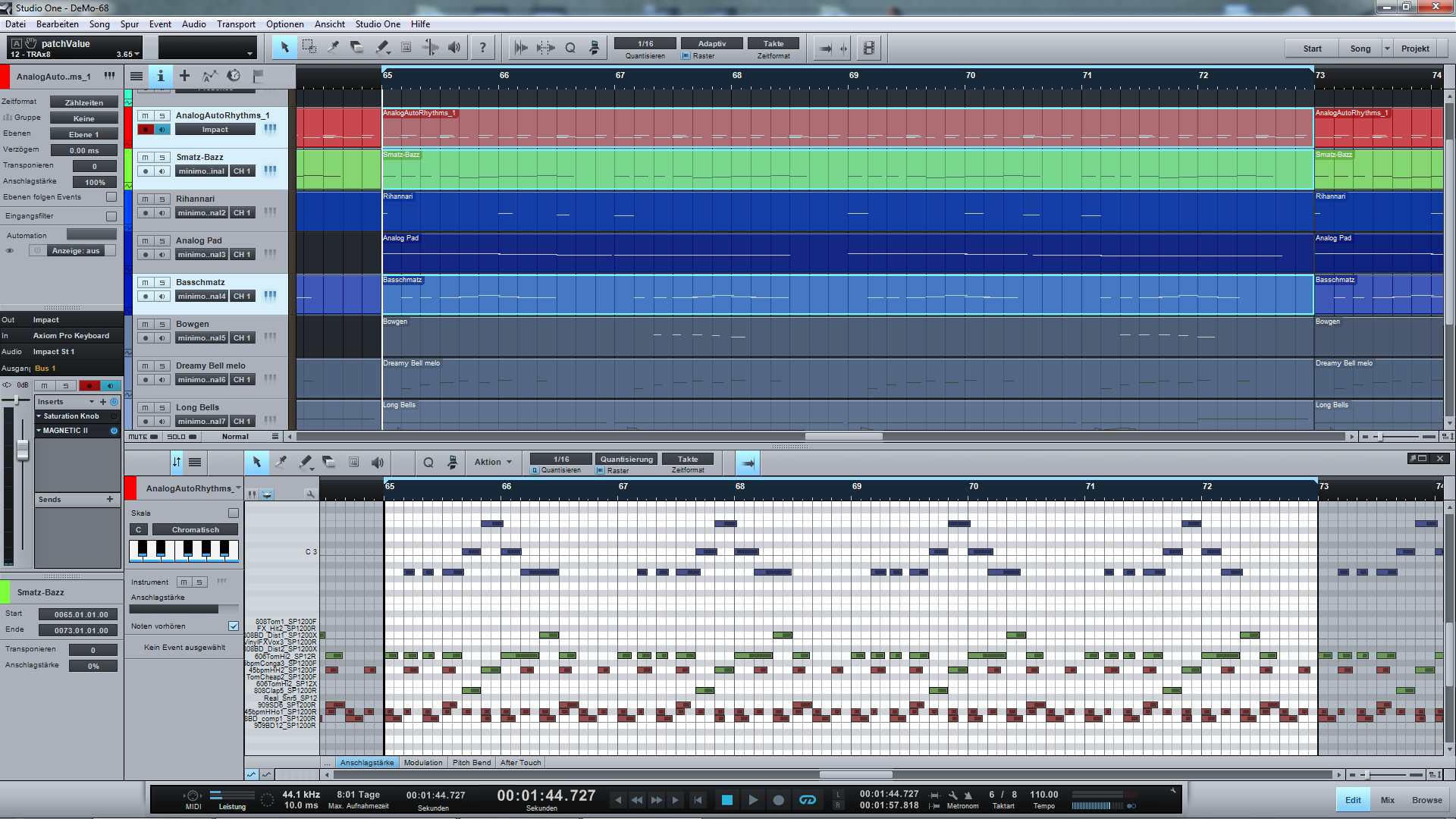Click the Tempo 110.00 field
Viewport: 1456px width, 819px height.
[x=1043, y=795]
